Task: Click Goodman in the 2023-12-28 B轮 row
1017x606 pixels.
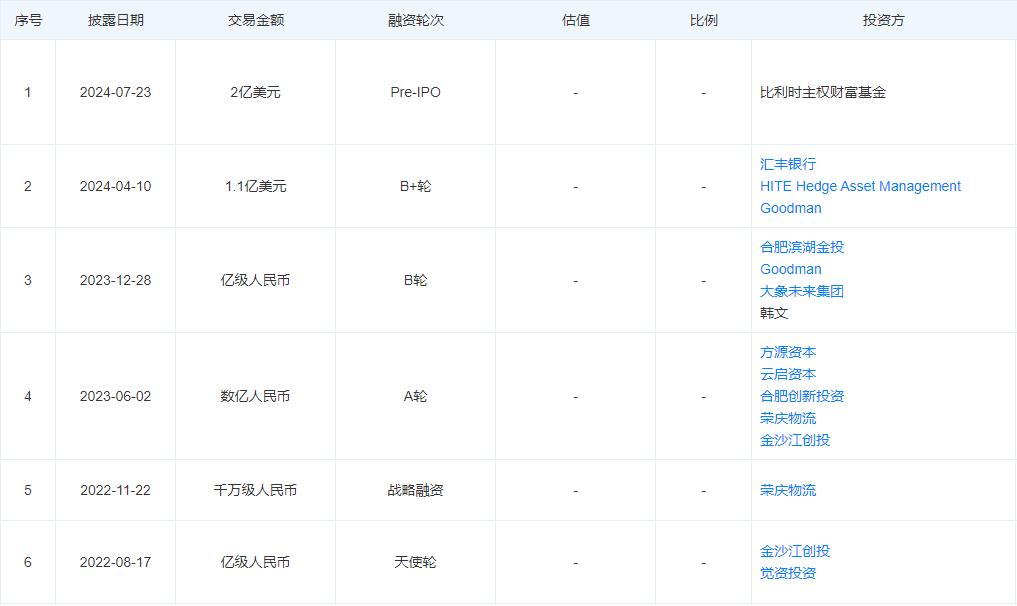Action: click(790, 269)
